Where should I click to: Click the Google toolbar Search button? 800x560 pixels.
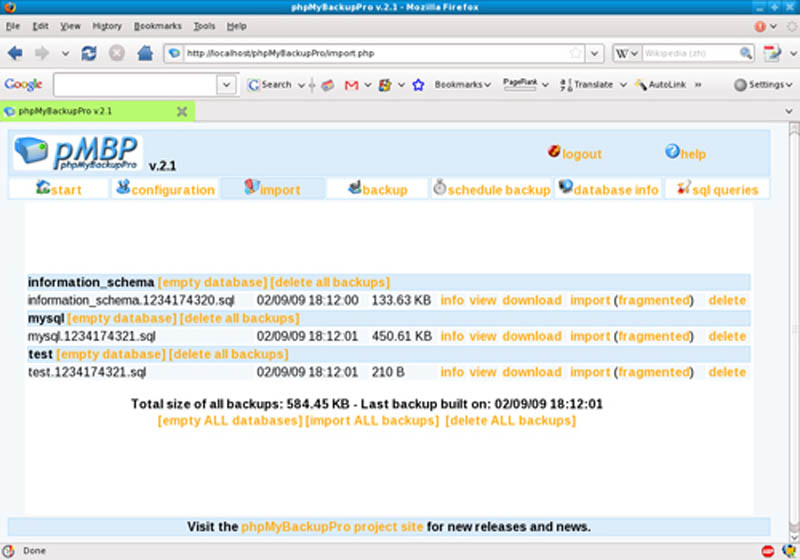click(270, 85)
